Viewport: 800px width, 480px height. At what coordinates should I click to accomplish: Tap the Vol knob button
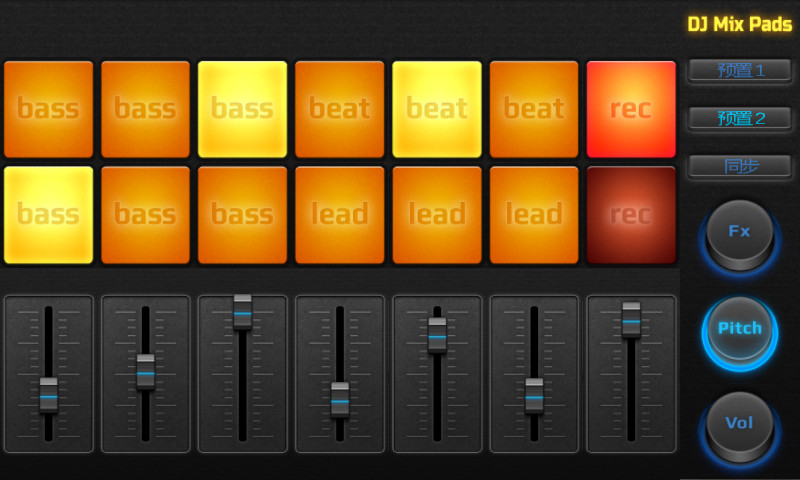[x=739, y=423]
